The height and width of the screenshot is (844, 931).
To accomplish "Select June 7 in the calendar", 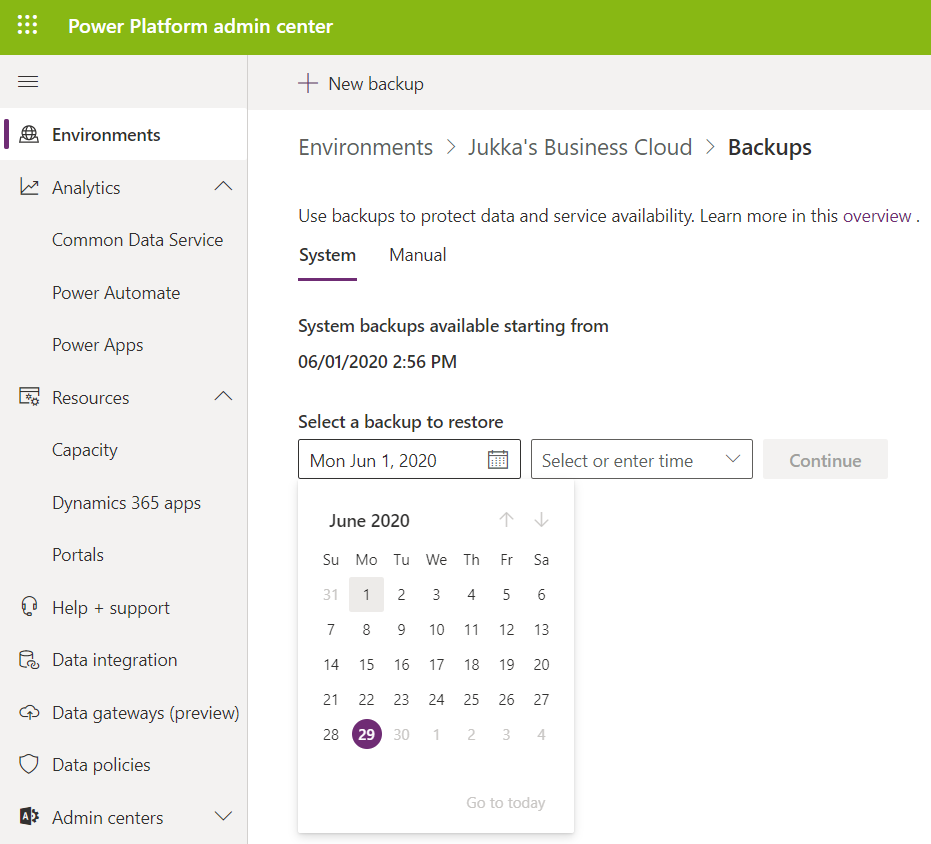I will pyautogui.click(x=331, y=629).
